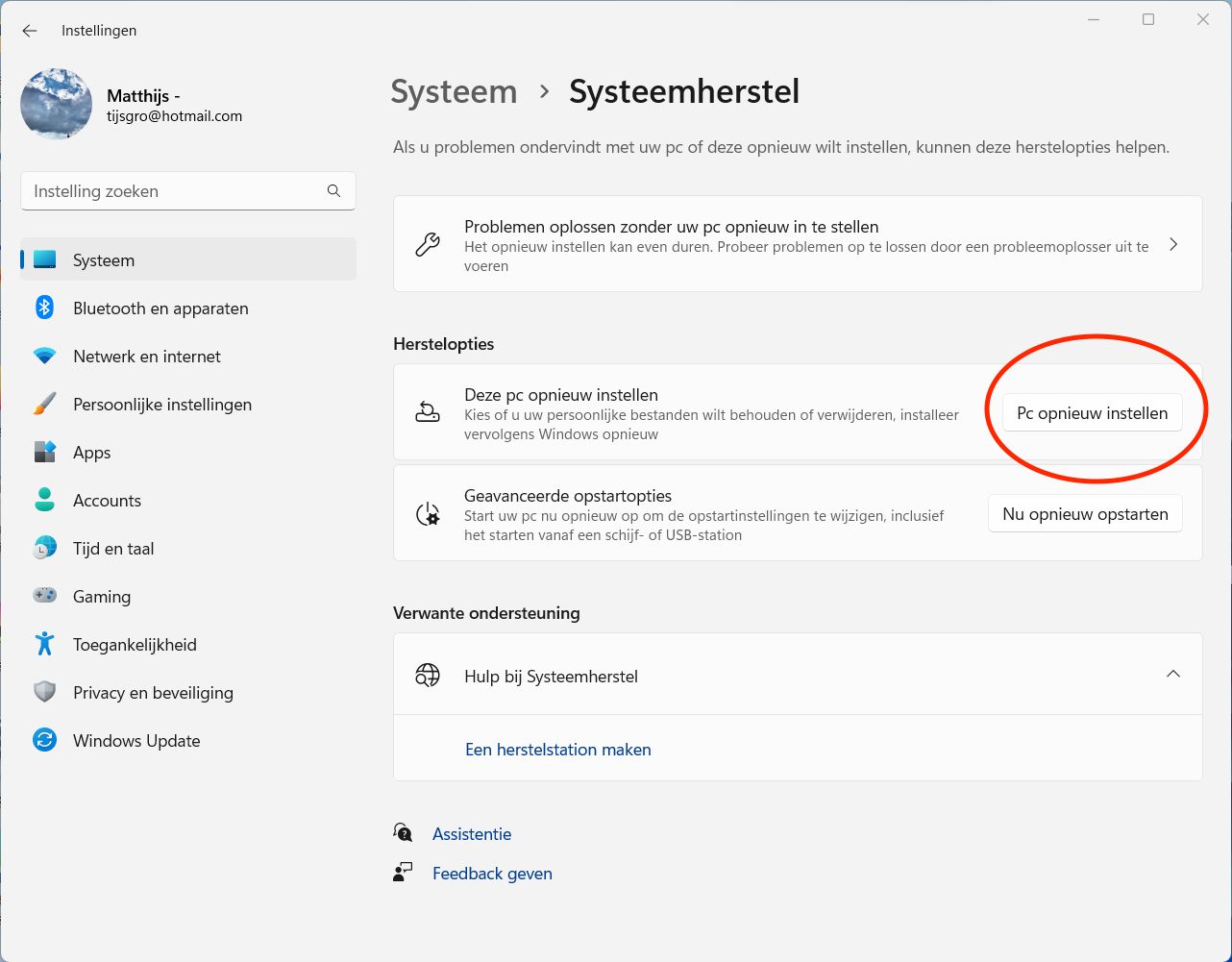Focus the Instelling zoeken search field
Screen dimensions: 1232x962
(x=173, y=191)
